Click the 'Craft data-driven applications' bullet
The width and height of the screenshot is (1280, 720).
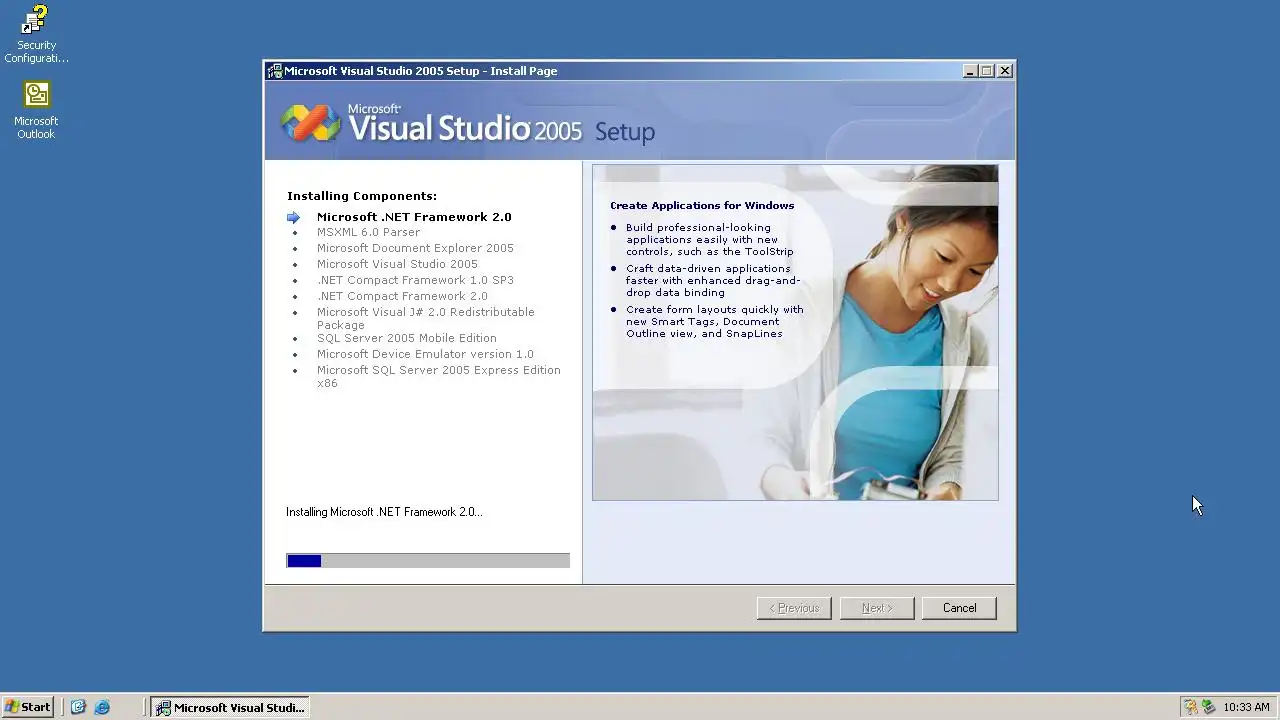713,281
